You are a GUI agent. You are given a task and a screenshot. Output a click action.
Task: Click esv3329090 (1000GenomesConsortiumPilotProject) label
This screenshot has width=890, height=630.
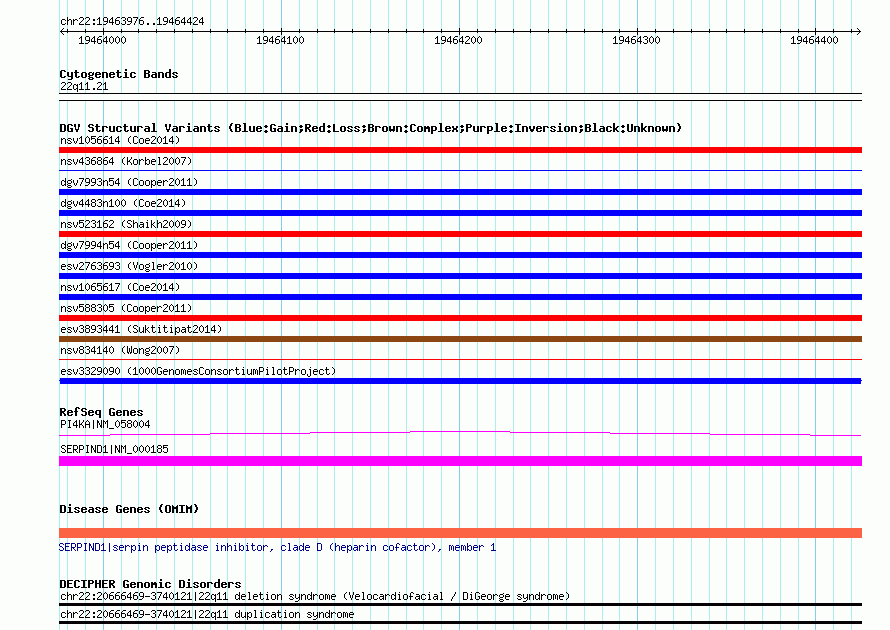point(198,371)
